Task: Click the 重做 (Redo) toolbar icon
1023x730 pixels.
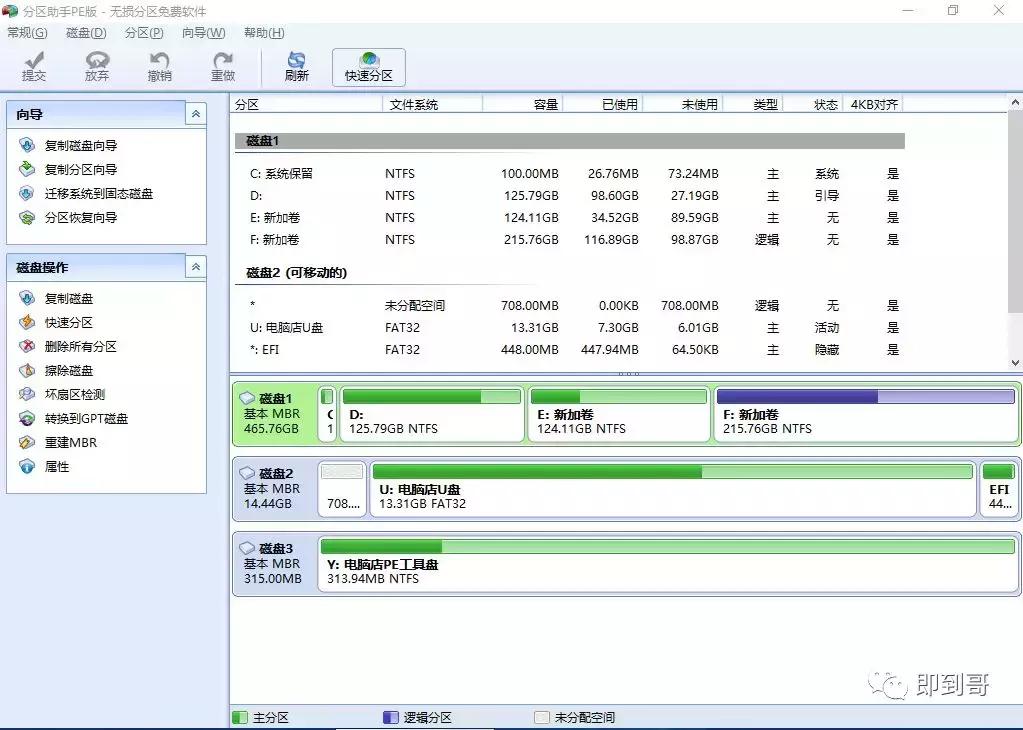Action: [222, 65]
